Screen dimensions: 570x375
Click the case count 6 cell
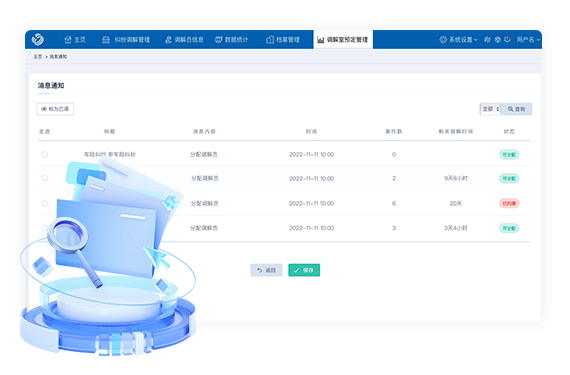point(394,203)
